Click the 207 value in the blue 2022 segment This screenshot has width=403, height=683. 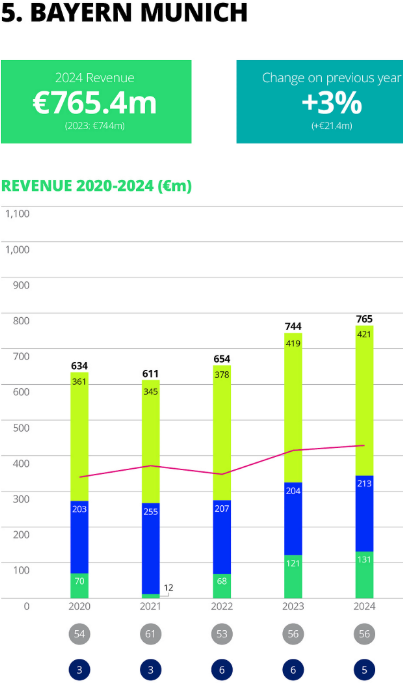click(x=222, y=508)
